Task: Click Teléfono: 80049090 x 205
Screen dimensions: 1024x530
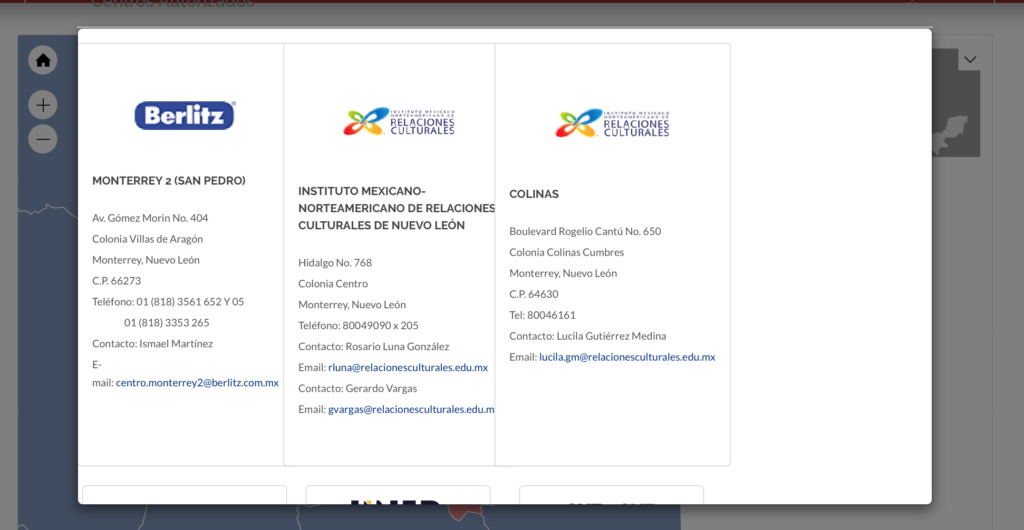Action: point(359,326)
